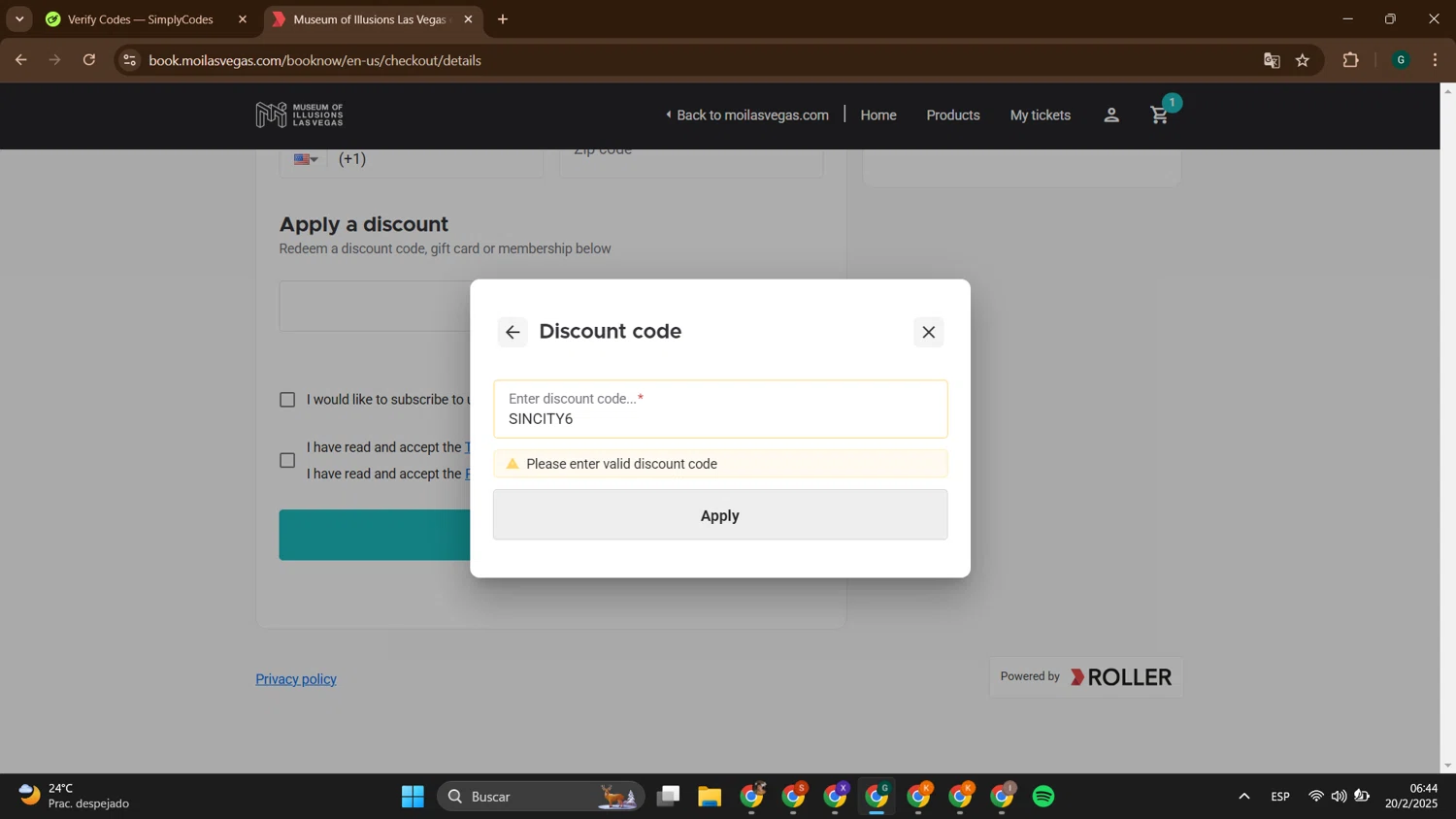Go back to previous page in browser

[x=20, y=60]
